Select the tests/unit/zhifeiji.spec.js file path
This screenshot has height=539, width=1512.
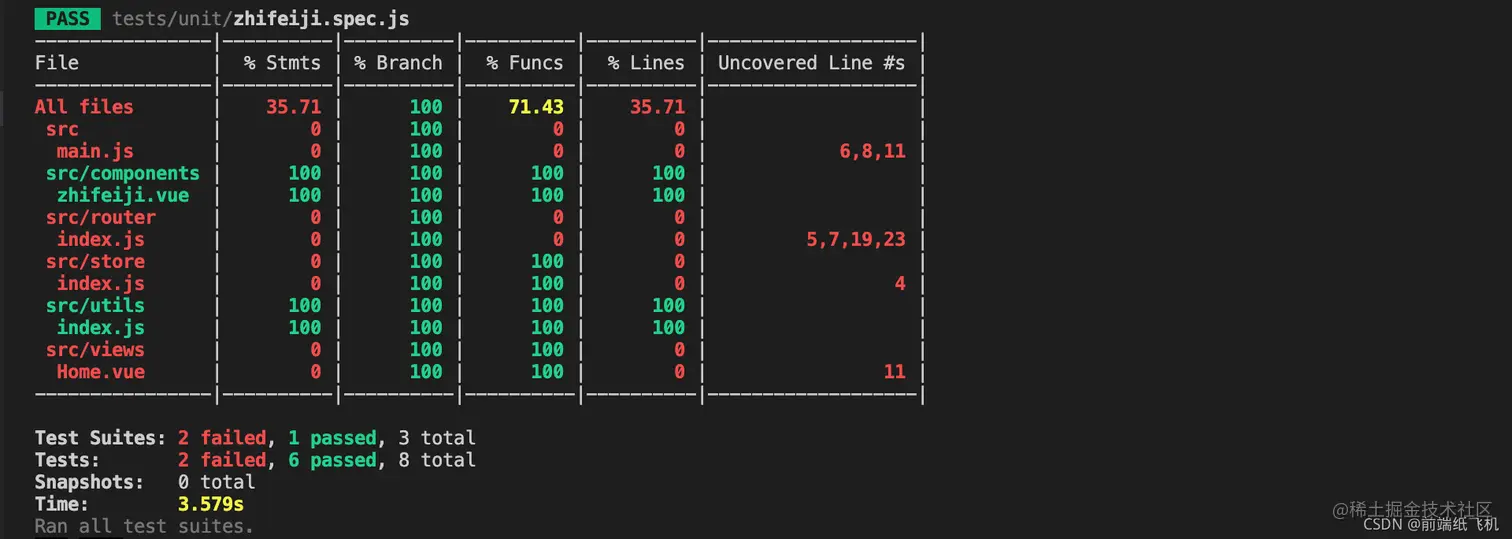point(261,19)
